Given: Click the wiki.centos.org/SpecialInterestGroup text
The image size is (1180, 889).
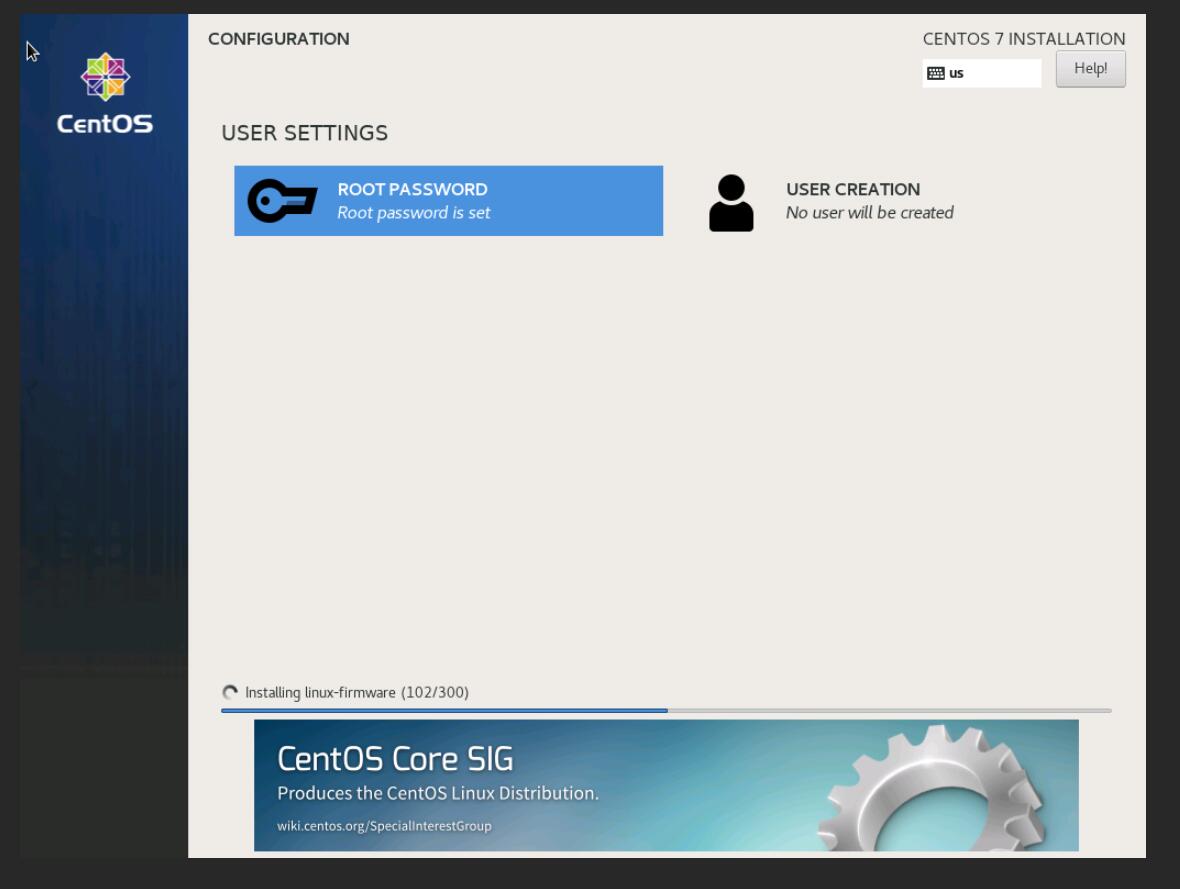Looking at the screenshot, I should click(x=384, y=826).
